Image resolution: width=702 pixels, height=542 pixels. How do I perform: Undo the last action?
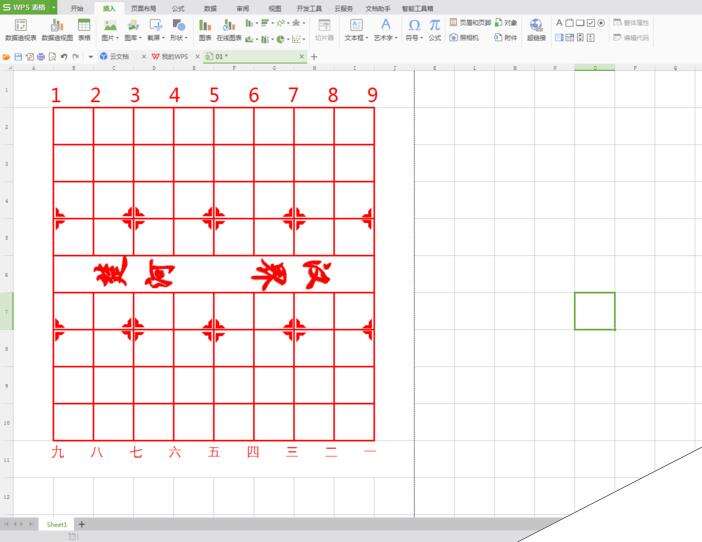pyautogui.click(x=64, y=57)
